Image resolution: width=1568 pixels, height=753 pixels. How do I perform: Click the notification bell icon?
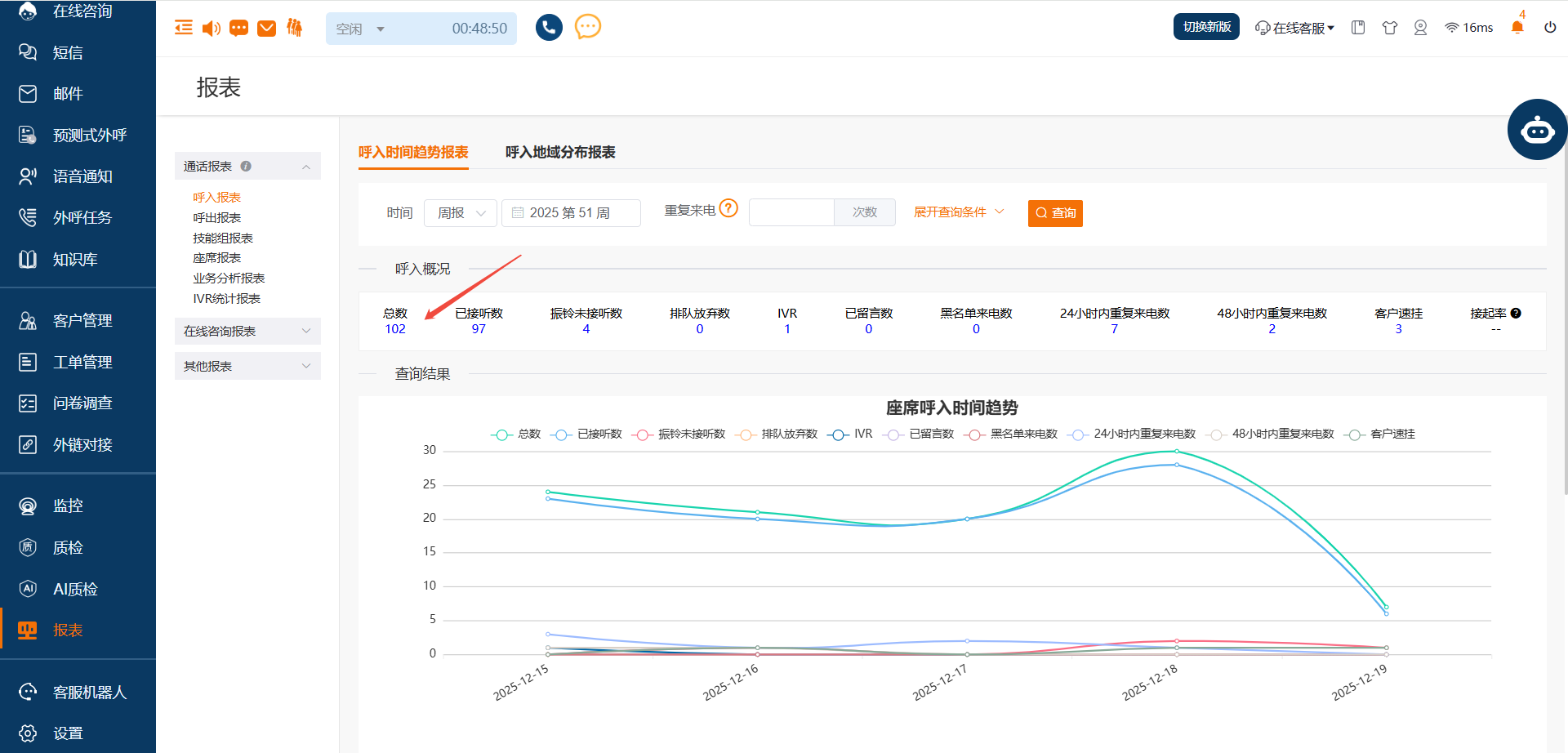tap(1517, 28)
